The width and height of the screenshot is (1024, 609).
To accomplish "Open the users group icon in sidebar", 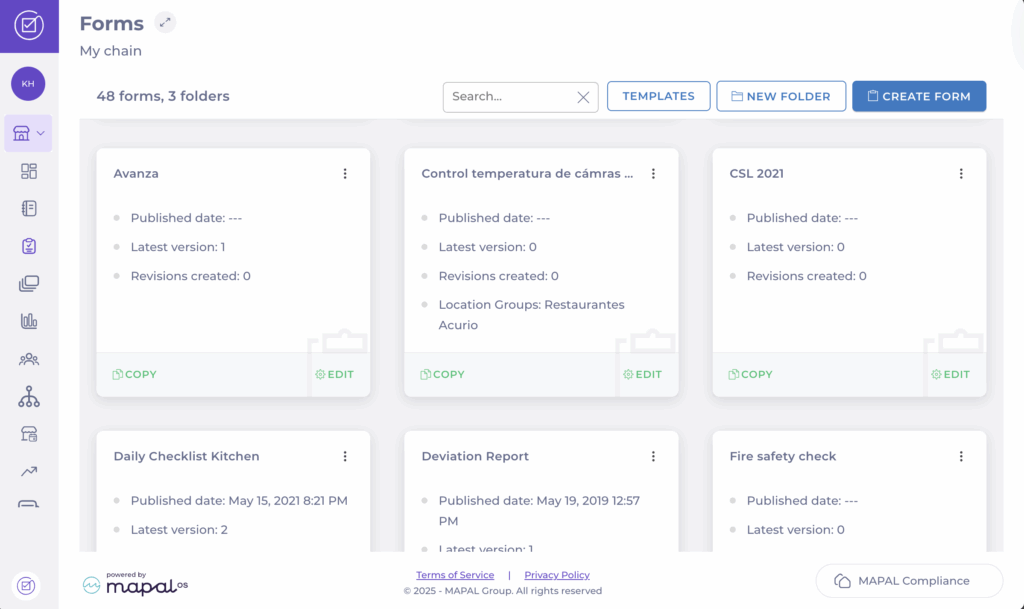I will (29, 359).
